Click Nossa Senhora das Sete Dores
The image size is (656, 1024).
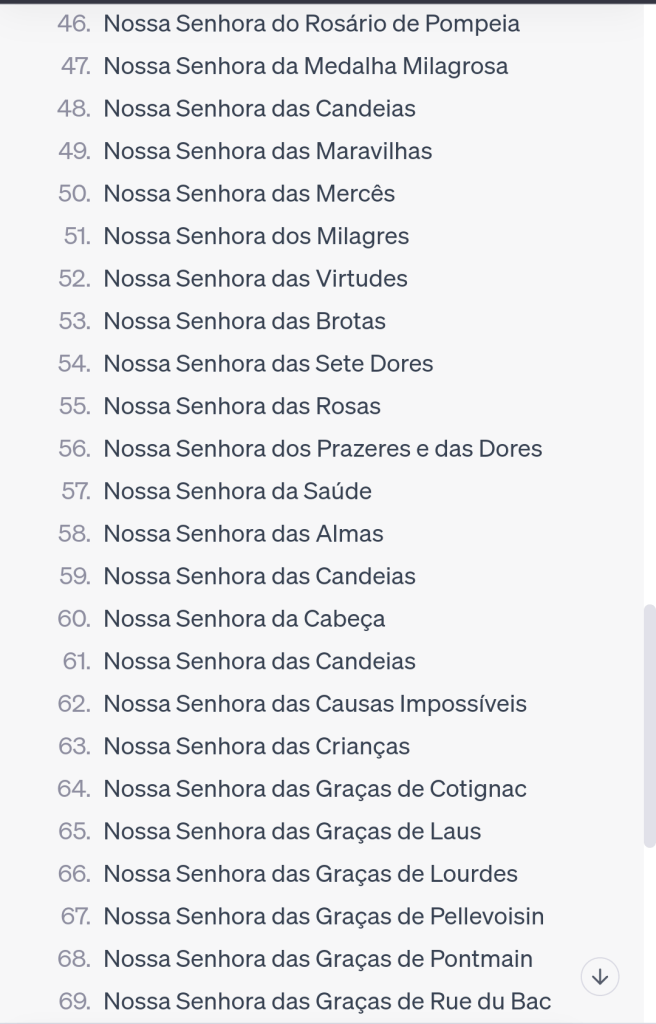click(x=268, y=364)
